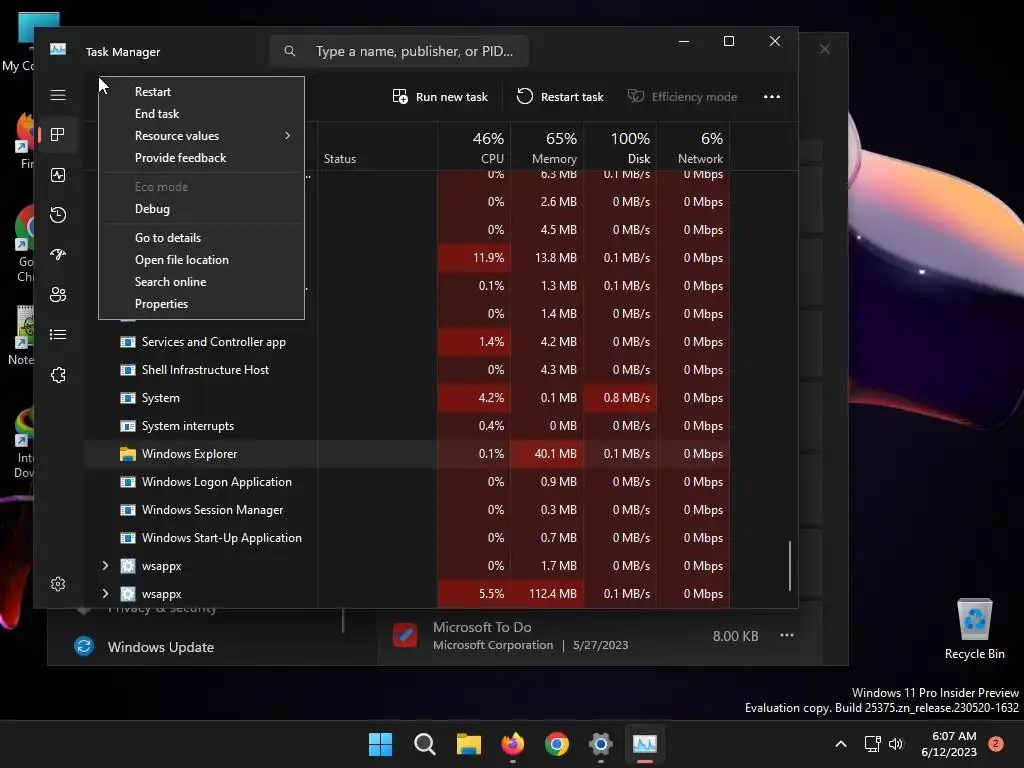1024x768 pixels.
Task: Open the more options ellipsis in Task Manager
Action: click(772, 97)
